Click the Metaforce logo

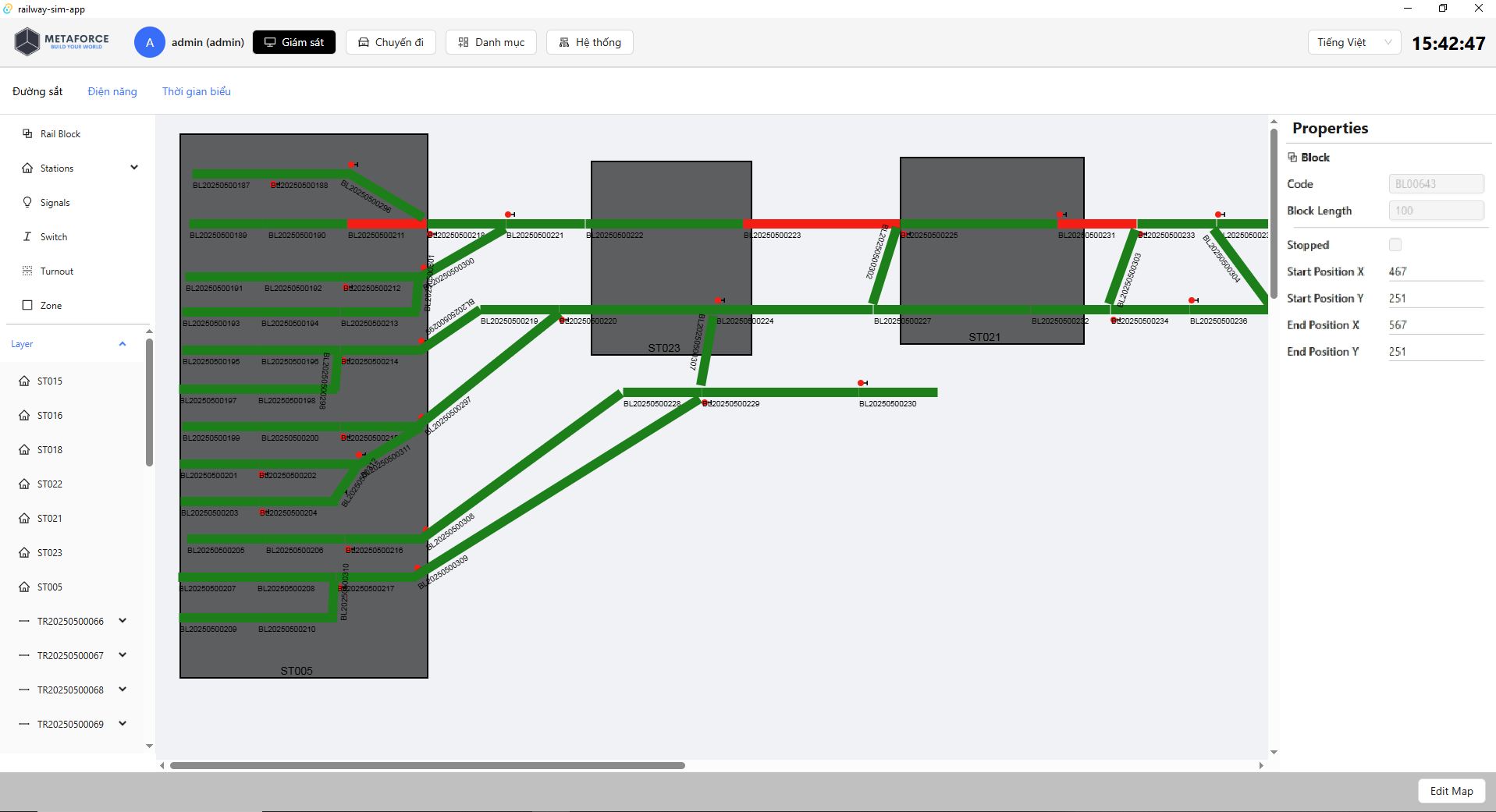(x=62, y=42)
